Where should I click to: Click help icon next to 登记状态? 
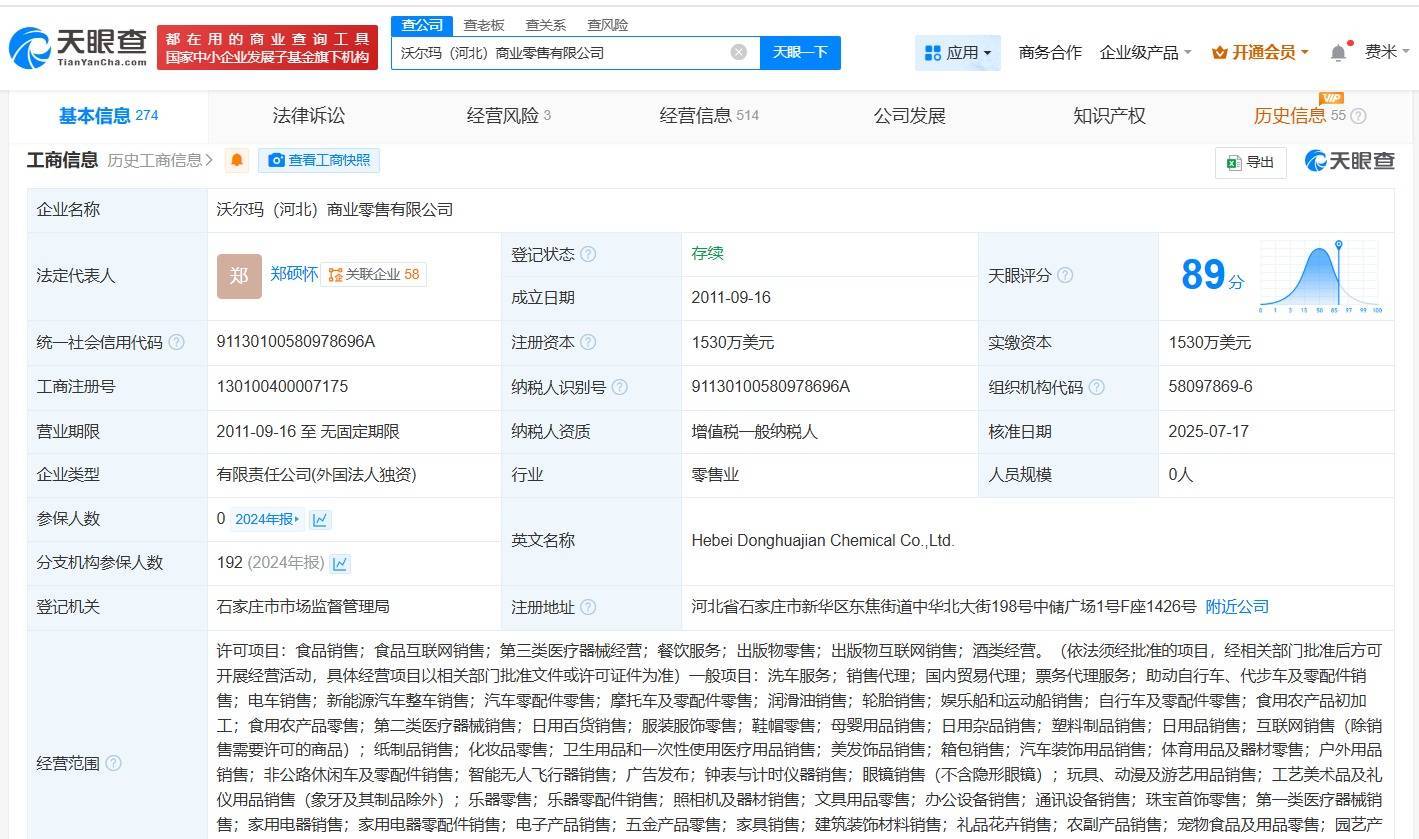(588, 254)
